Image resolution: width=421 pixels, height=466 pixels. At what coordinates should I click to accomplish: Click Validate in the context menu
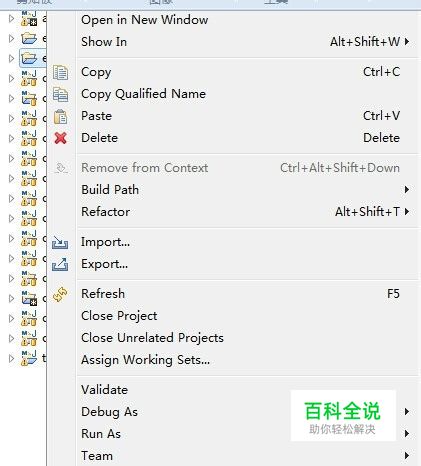104,390
